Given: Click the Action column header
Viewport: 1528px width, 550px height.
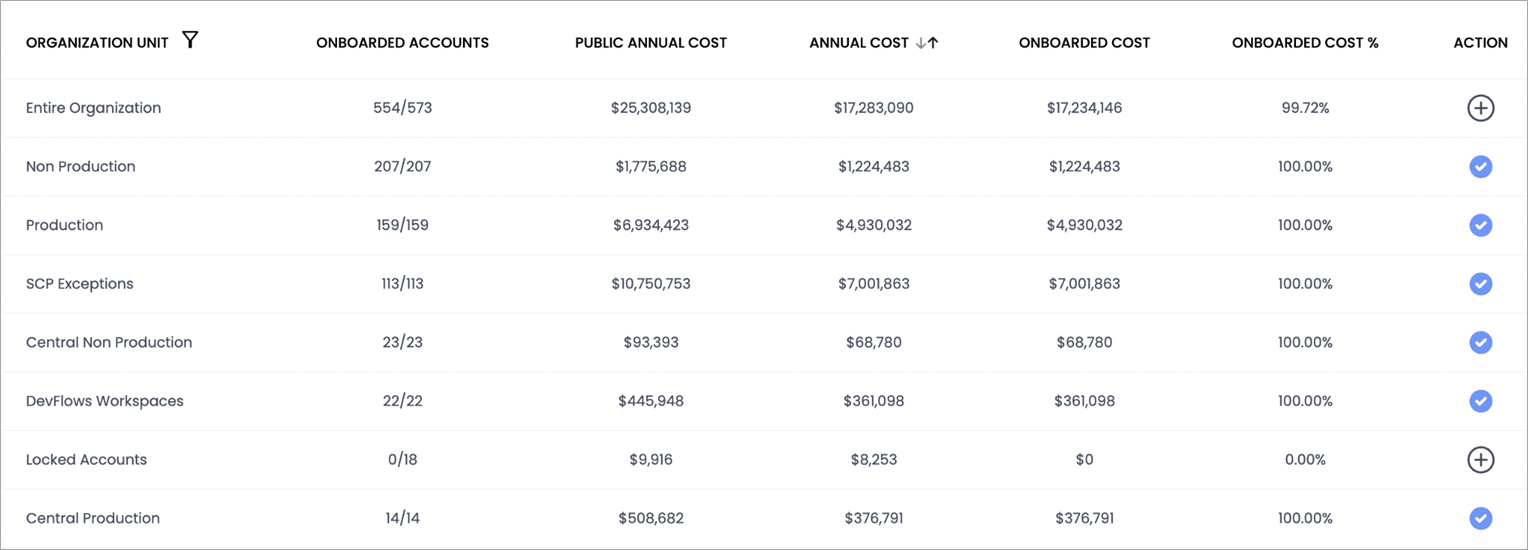Looking at the screenshot, I should coord(1480,43).
